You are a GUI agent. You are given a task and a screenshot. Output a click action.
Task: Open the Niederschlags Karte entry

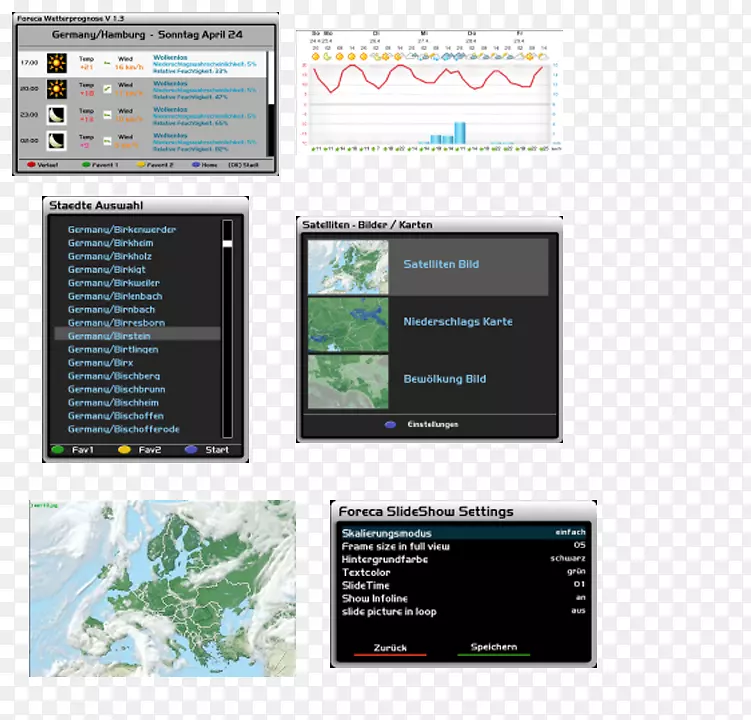tap(457, 322)
